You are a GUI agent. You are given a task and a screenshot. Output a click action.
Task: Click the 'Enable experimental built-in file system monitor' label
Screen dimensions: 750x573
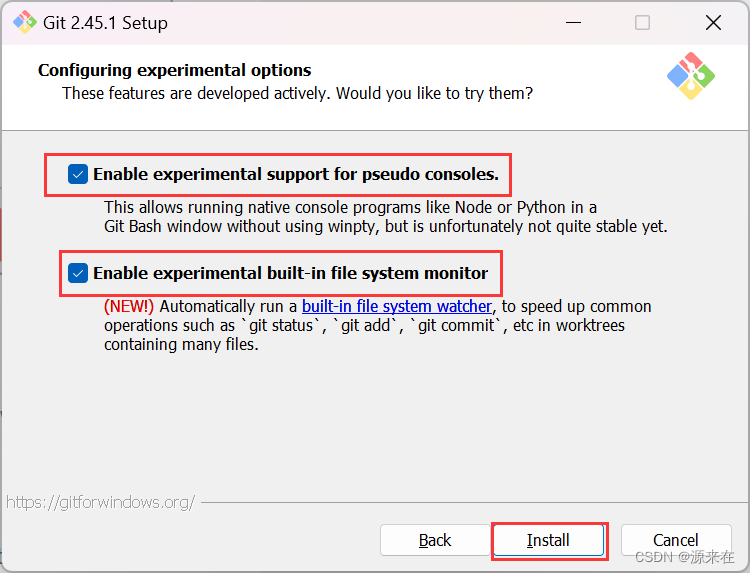290,273
